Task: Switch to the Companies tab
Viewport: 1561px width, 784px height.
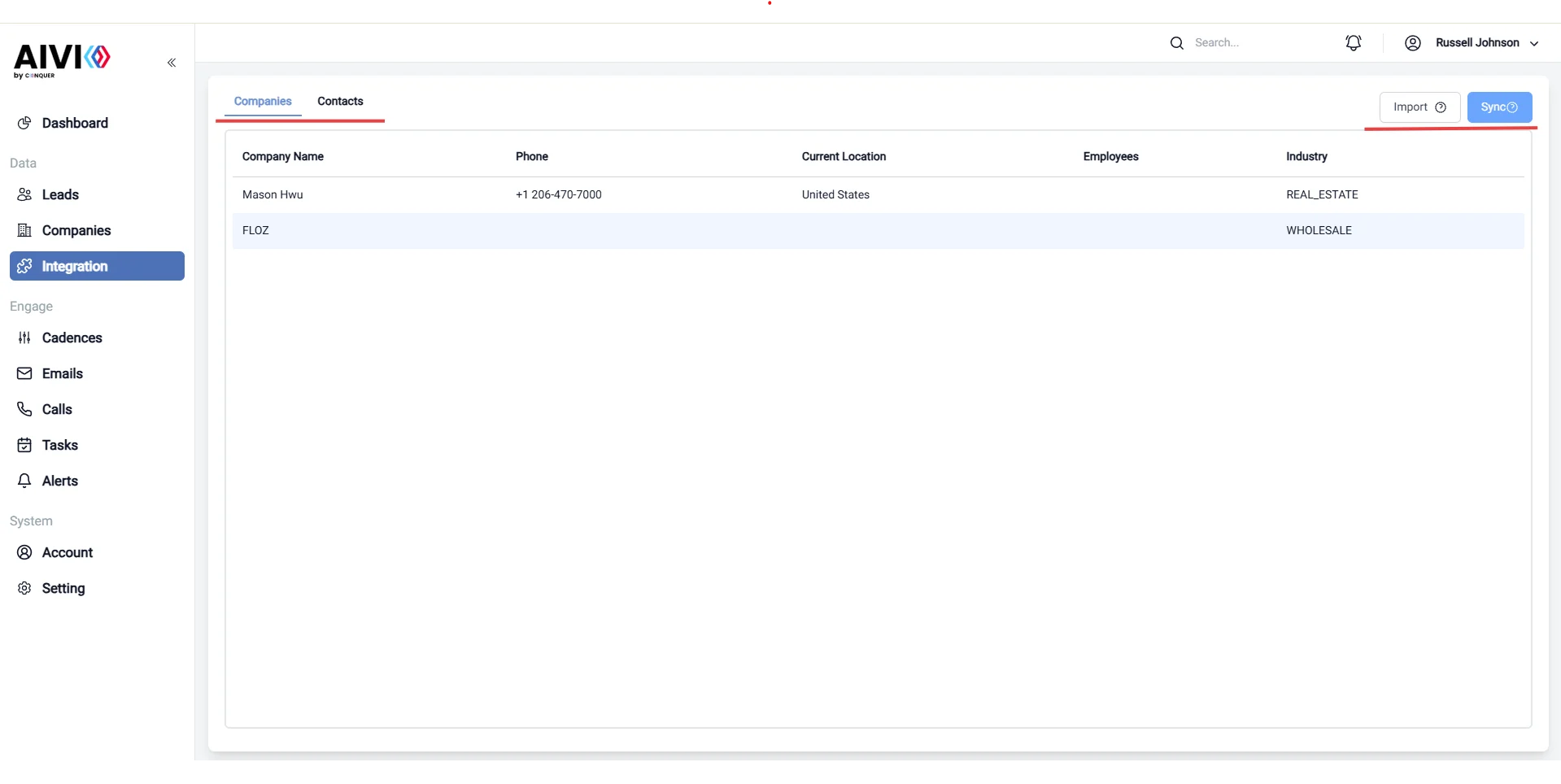Action: point(263,102)
